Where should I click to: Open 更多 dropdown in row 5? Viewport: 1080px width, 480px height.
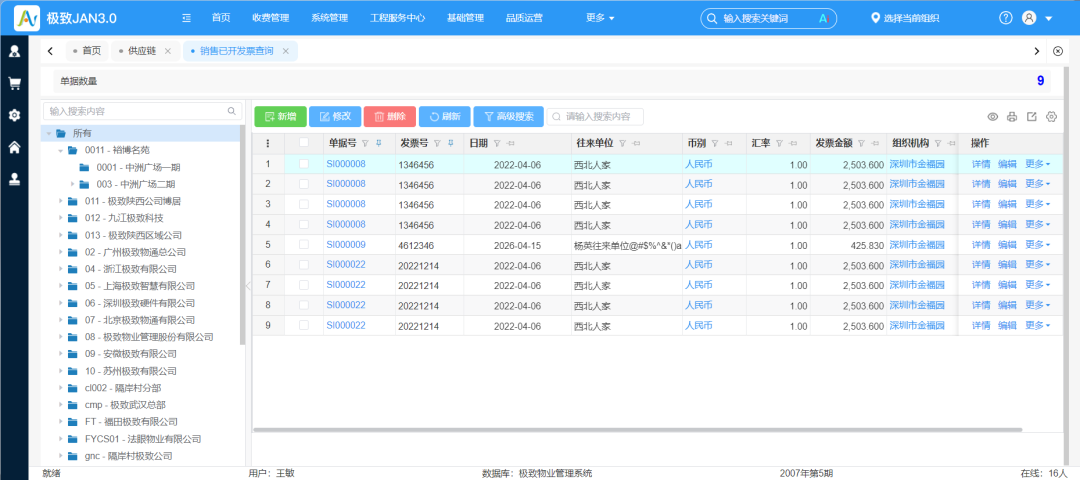pos(1037,244)
